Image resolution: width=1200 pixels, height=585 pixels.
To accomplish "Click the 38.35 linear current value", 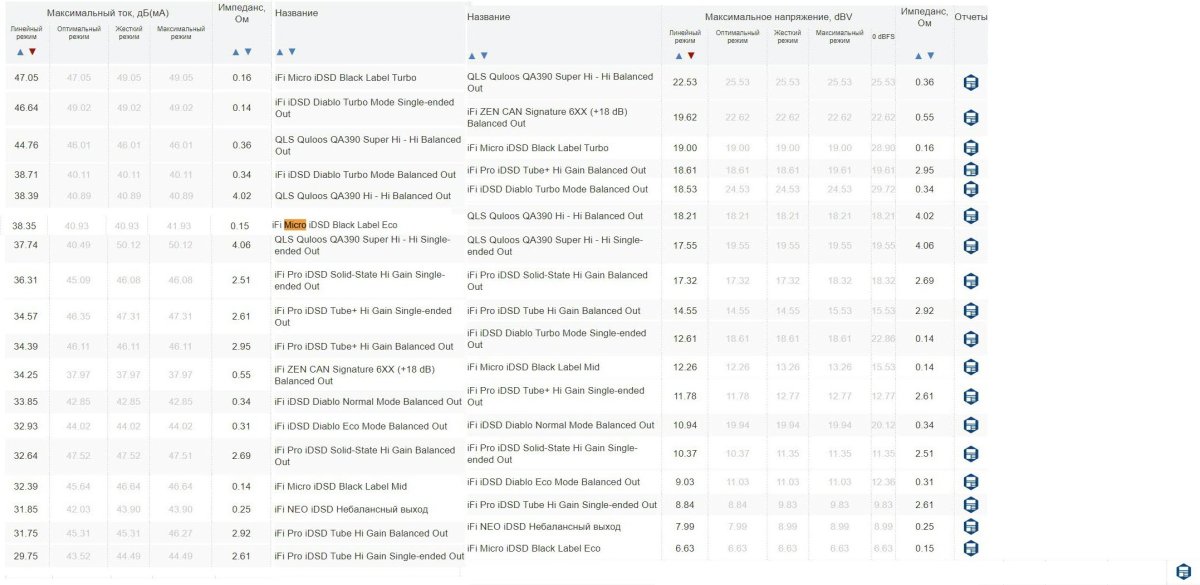I will [24, 226].
